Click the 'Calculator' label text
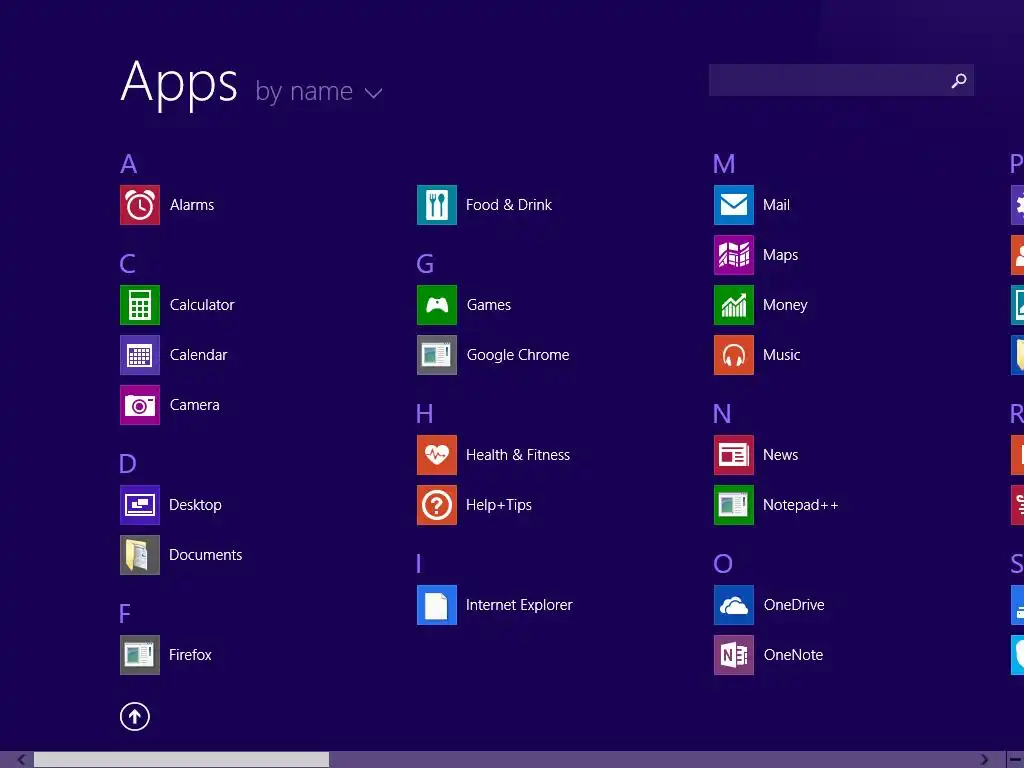This screenshot has height=768, width=1024. click(202, 305)
